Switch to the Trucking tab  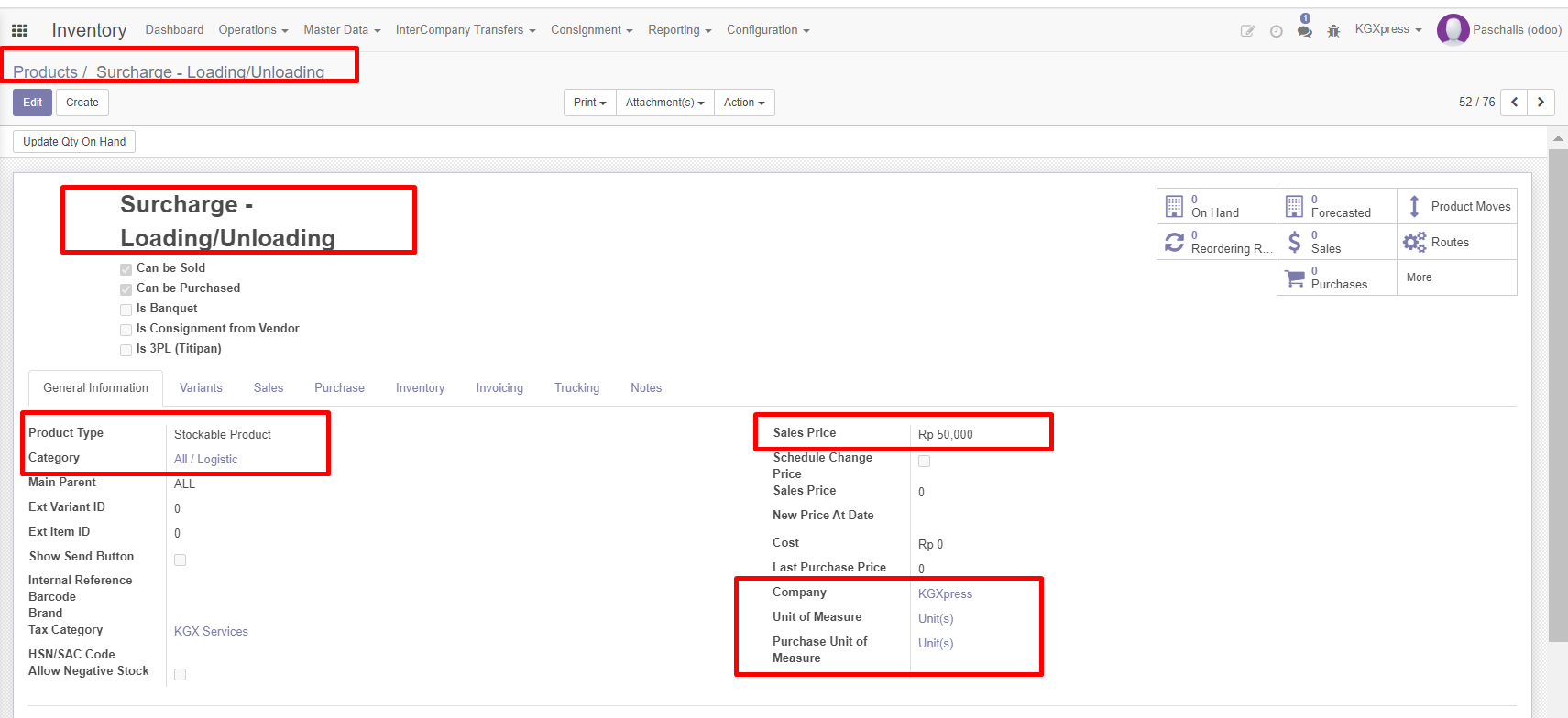click(x=576, y=388)
